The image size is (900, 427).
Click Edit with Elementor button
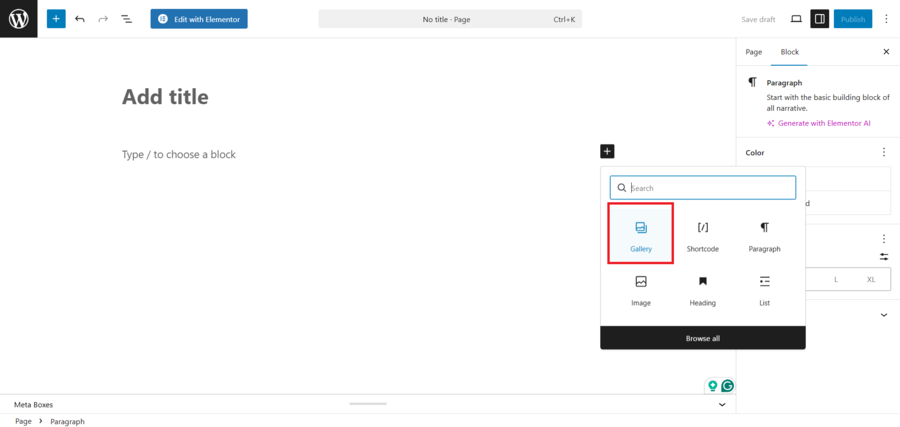[199, 19]
